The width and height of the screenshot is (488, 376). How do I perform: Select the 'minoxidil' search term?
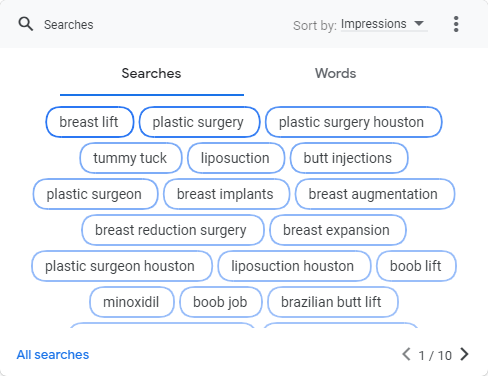coord(132,302)
